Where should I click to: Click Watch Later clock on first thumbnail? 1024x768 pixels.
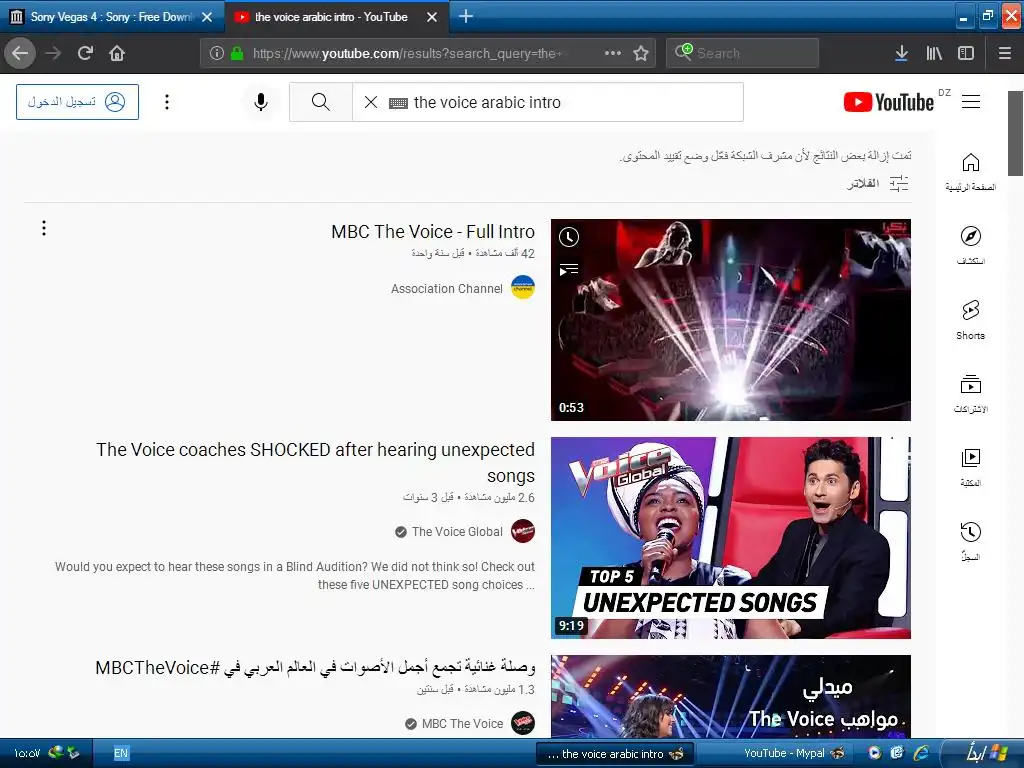pos(569,237)
